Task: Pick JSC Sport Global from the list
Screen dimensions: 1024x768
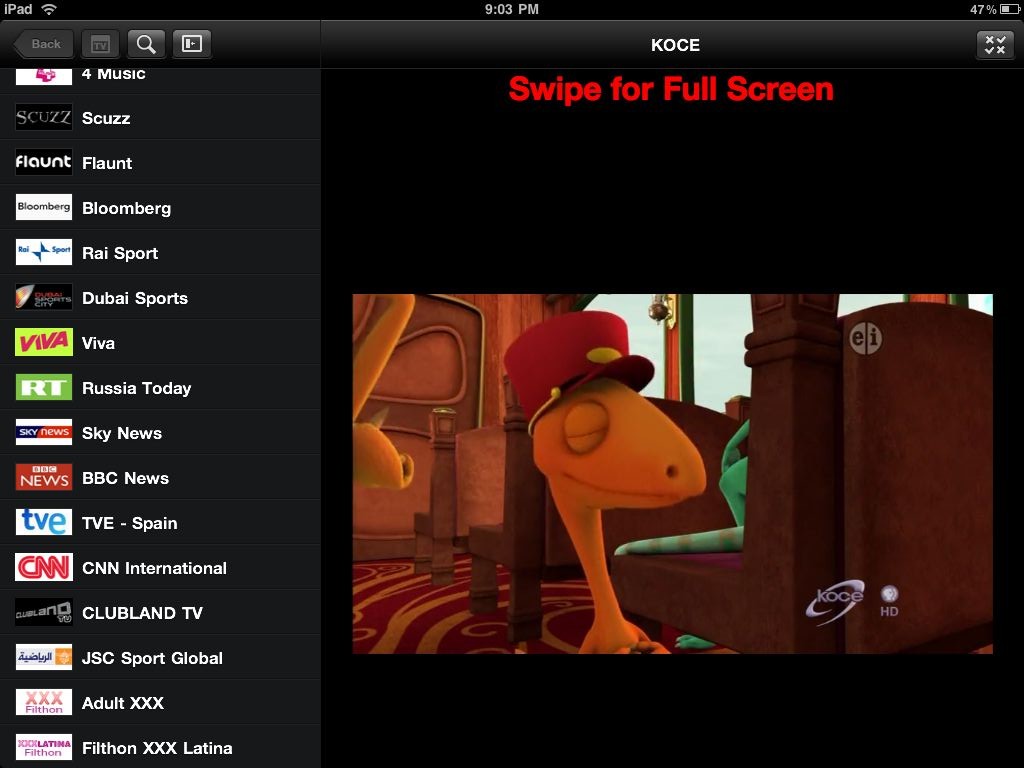Action: [x=152, y=658]
